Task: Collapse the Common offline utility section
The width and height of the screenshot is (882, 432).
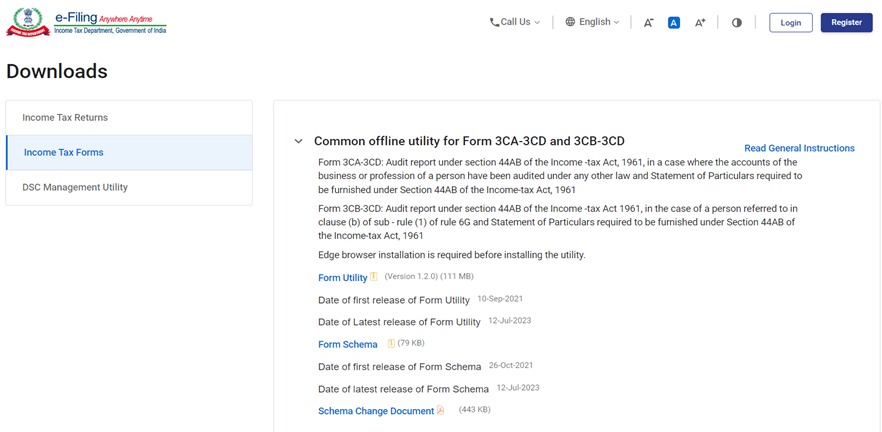Action: point(298,142)
